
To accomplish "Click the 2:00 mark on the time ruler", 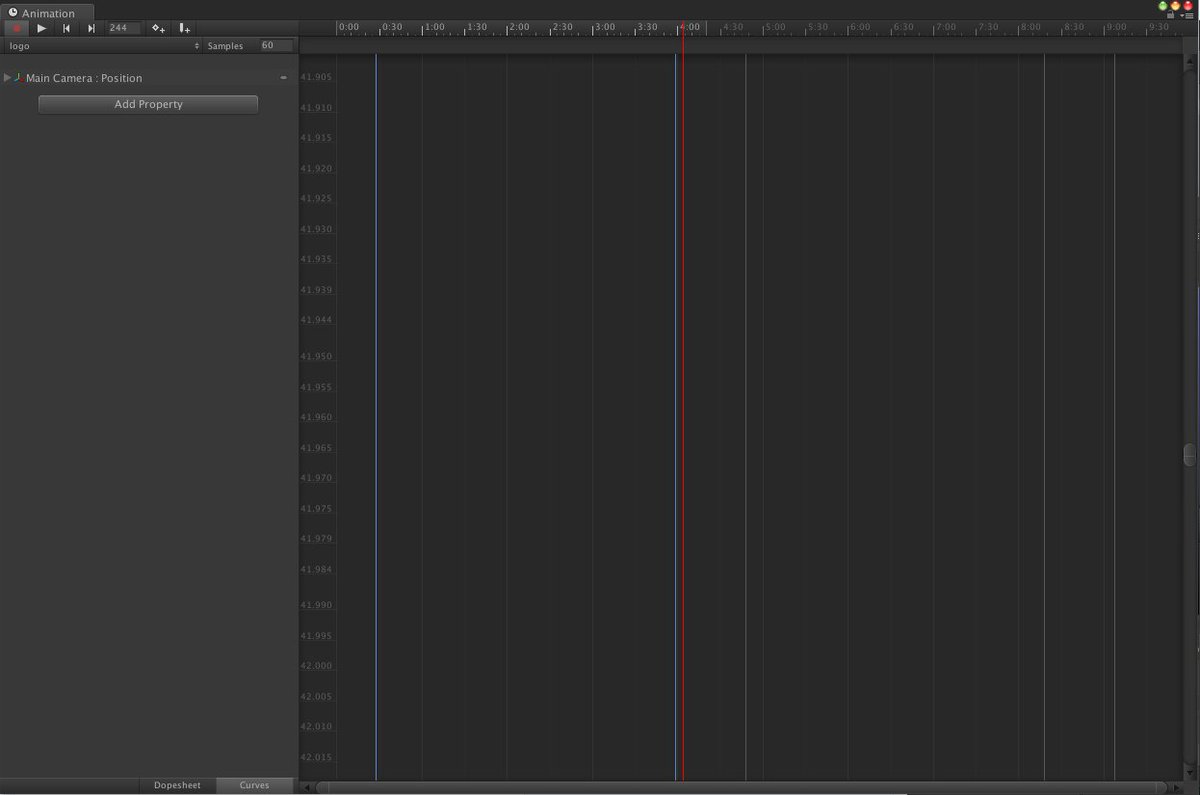I will [x=519, y=27].
